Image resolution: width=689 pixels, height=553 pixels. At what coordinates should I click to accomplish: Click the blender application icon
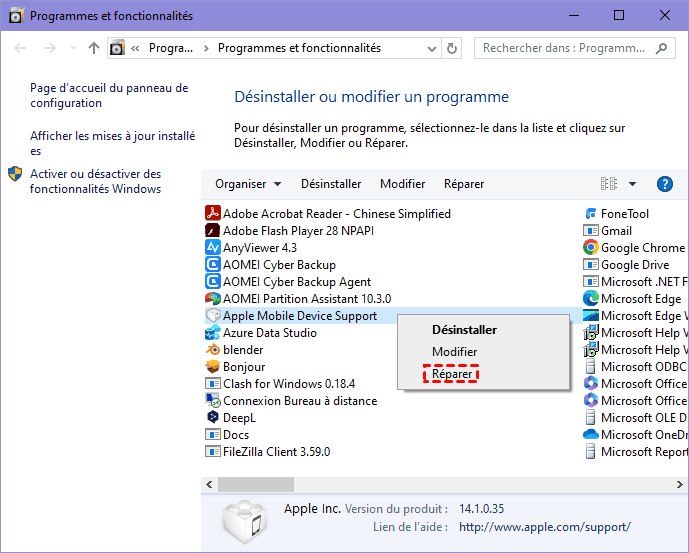pos(212,350)
